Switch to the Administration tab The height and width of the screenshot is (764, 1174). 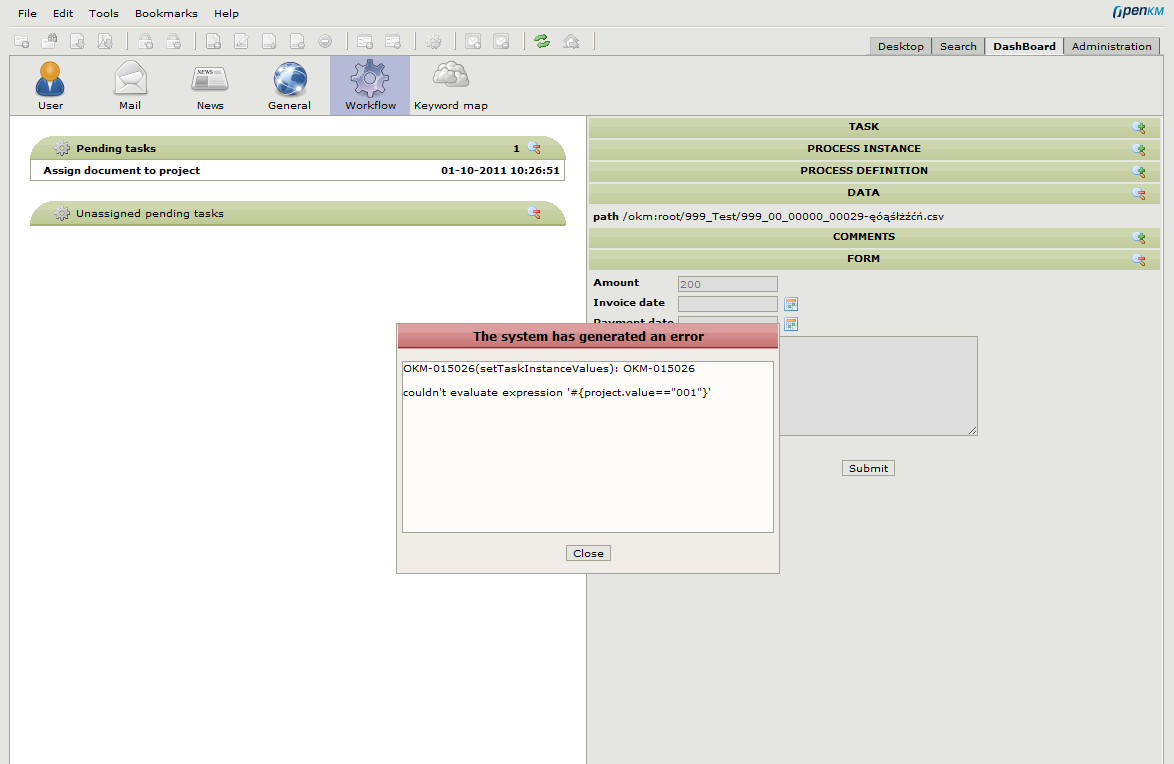pos(1111,46)
